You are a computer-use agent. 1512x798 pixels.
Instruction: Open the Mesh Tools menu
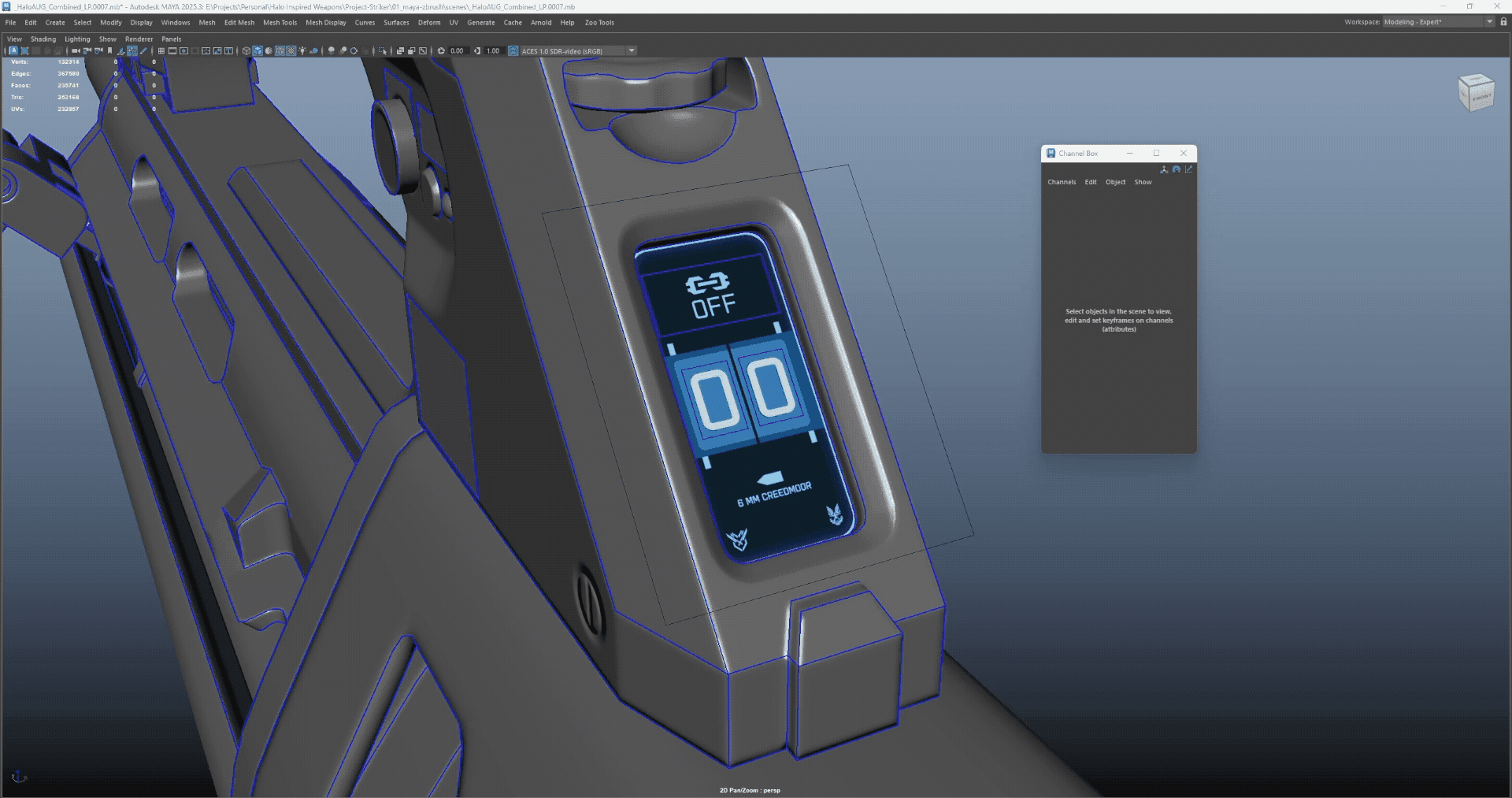(280, 23)
